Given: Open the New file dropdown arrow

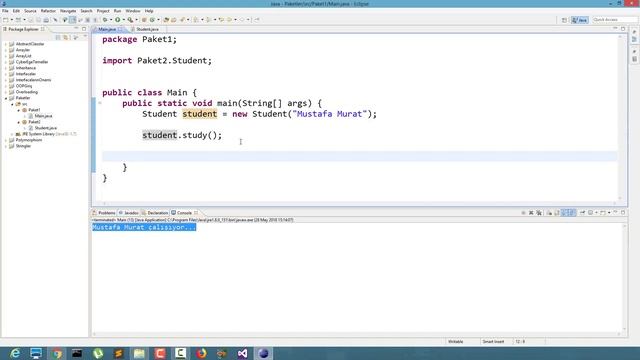Looking at the screenshot, I should click(11, 20).
